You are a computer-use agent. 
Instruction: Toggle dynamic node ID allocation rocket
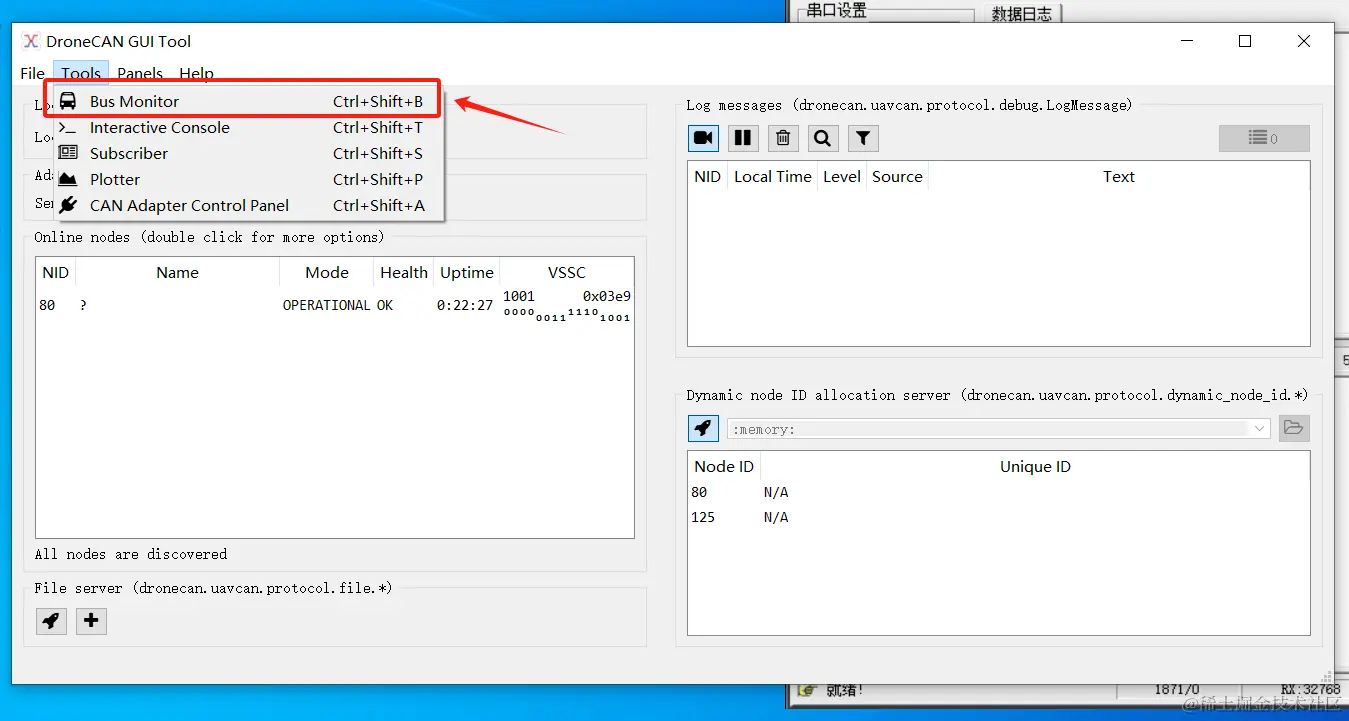click(x=703, y=428)
